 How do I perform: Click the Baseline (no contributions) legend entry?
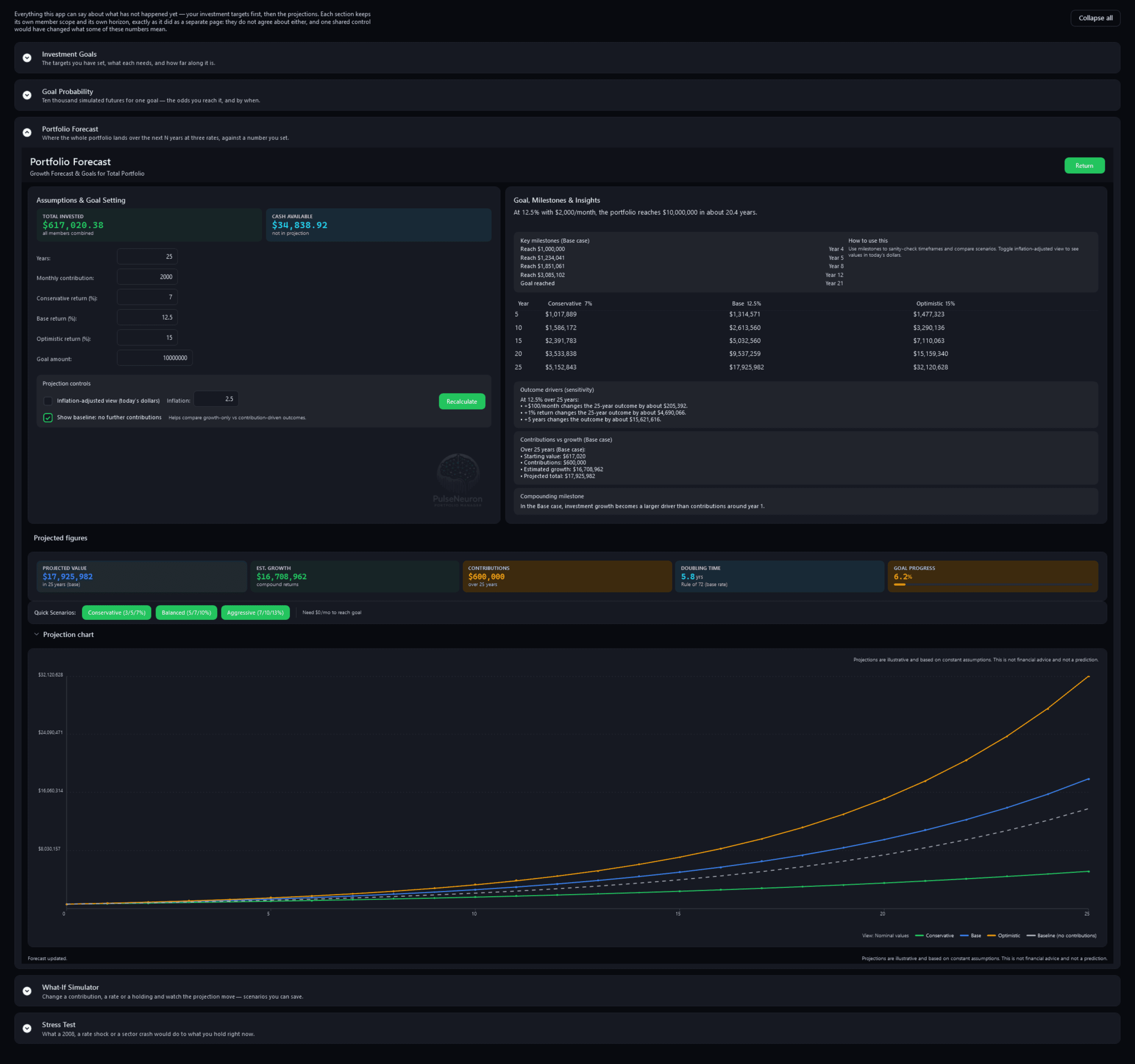click(1062, 936)
